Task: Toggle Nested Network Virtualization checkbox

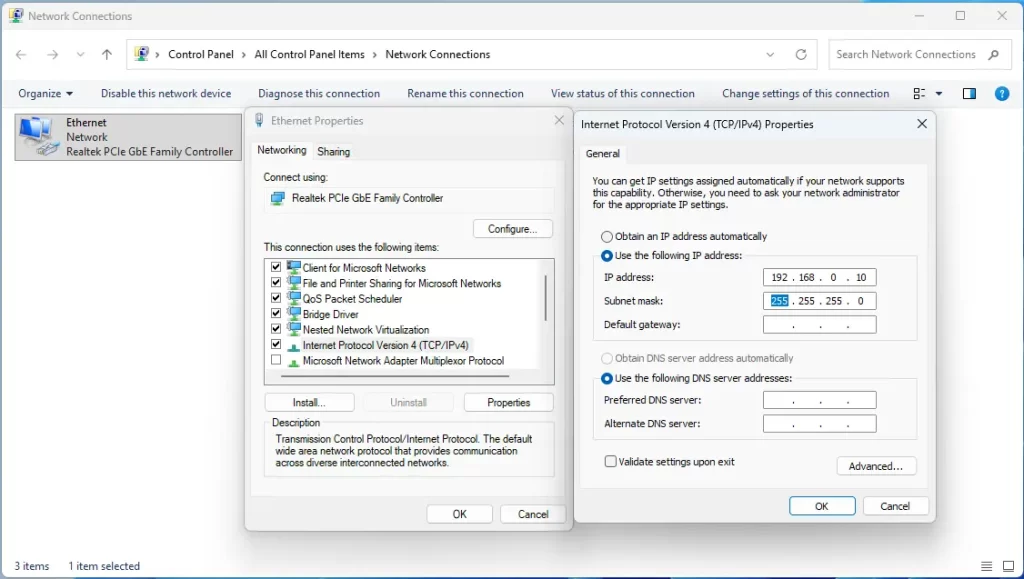Action: (x=276, y=329)
